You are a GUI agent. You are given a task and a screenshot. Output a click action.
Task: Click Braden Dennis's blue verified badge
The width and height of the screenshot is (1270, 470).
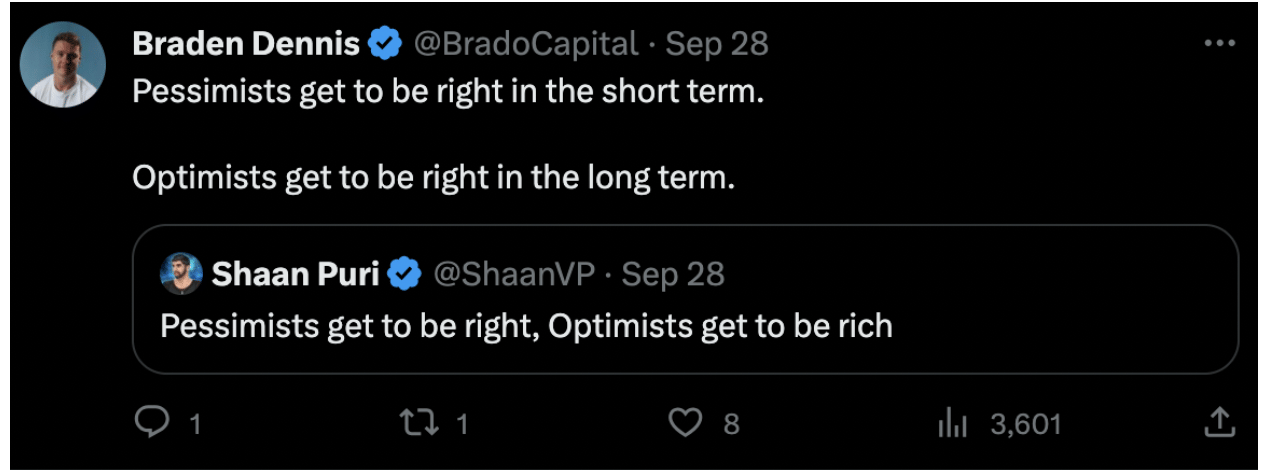pos(385,44)
